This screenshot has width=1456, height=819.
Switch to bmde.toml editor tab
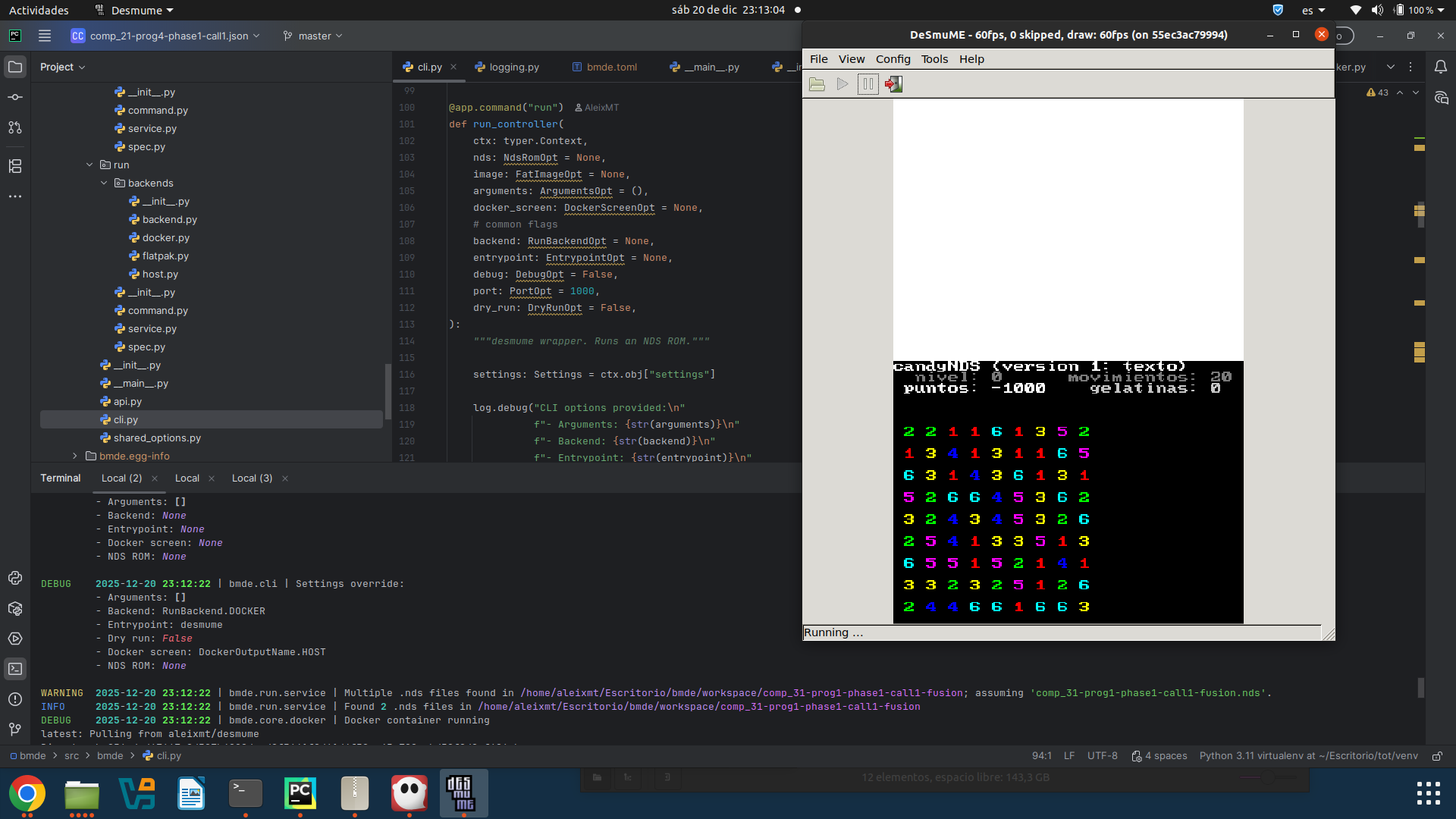(604, 67)
